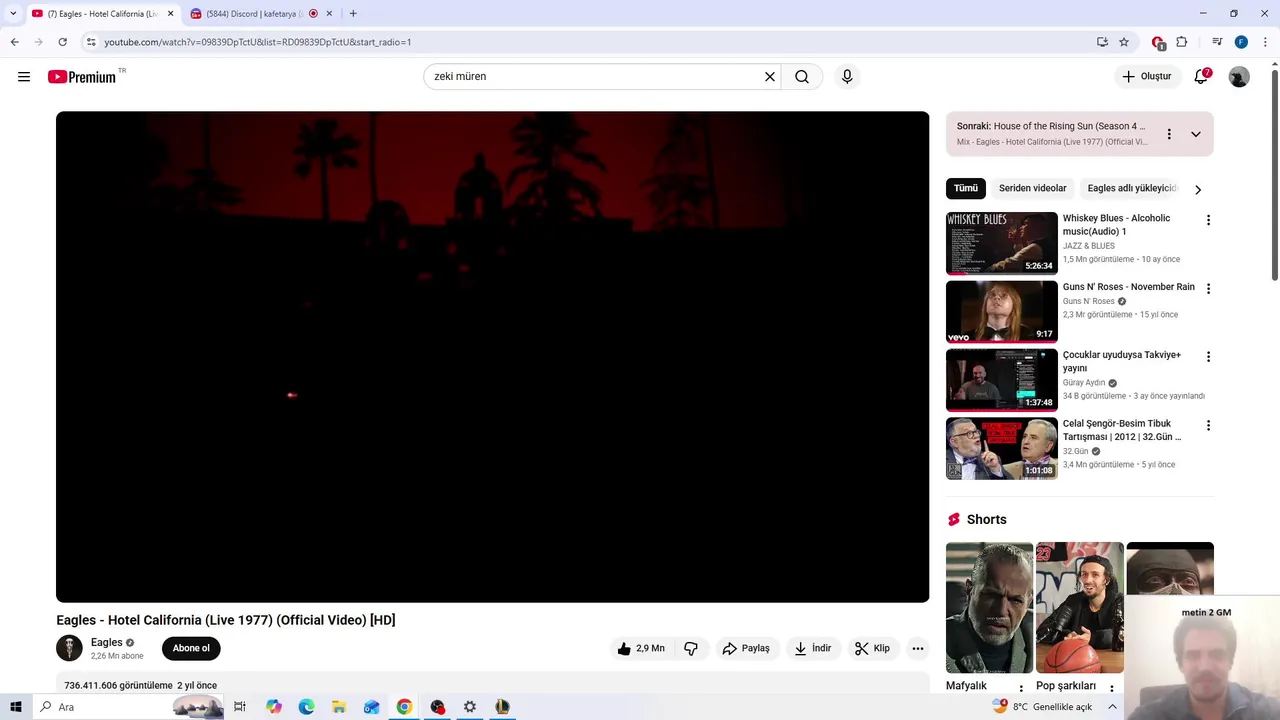Screen dimensions: 1280x720
Task: Open options for Whiskey Blues video
Action: click(1208, 220)
